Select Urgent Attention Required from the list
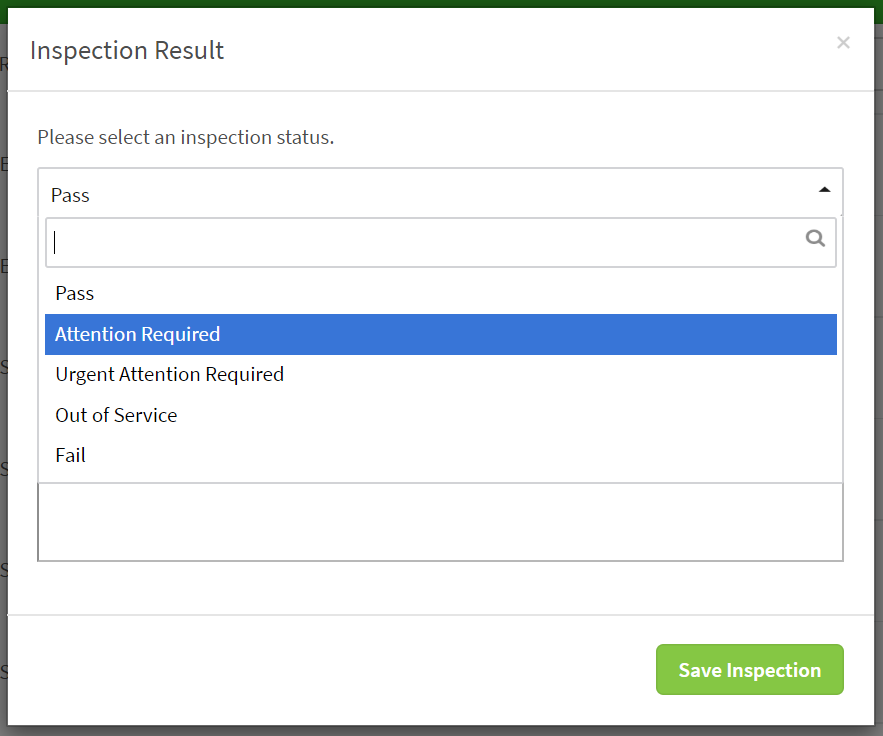The image size is (883, 736). (169, 374)
